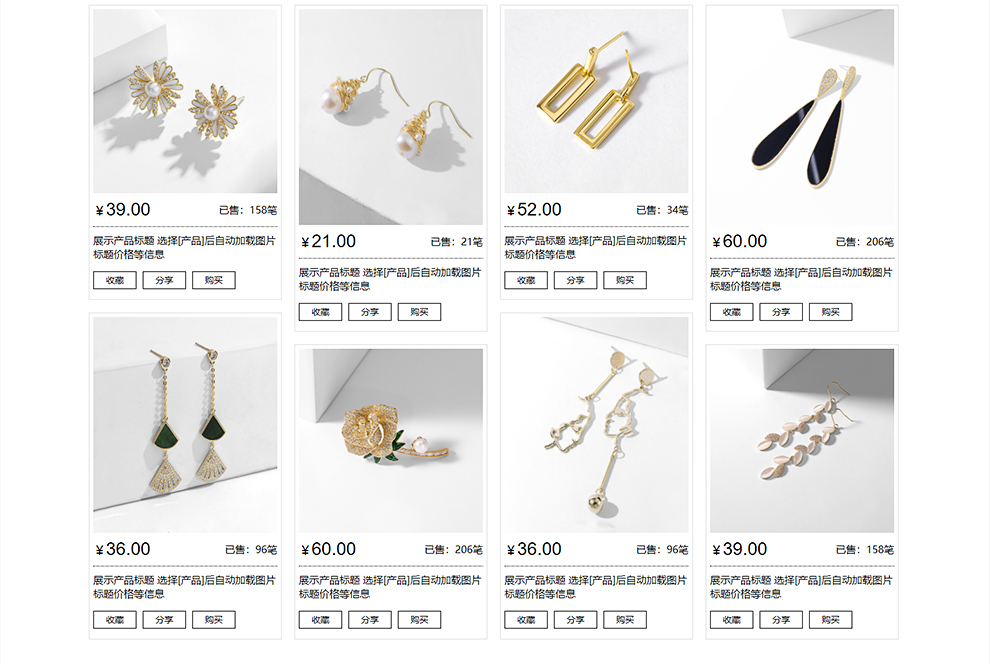Click 分享 for the rose brooch
Screen dimensions: 990x664
point(370,620)
